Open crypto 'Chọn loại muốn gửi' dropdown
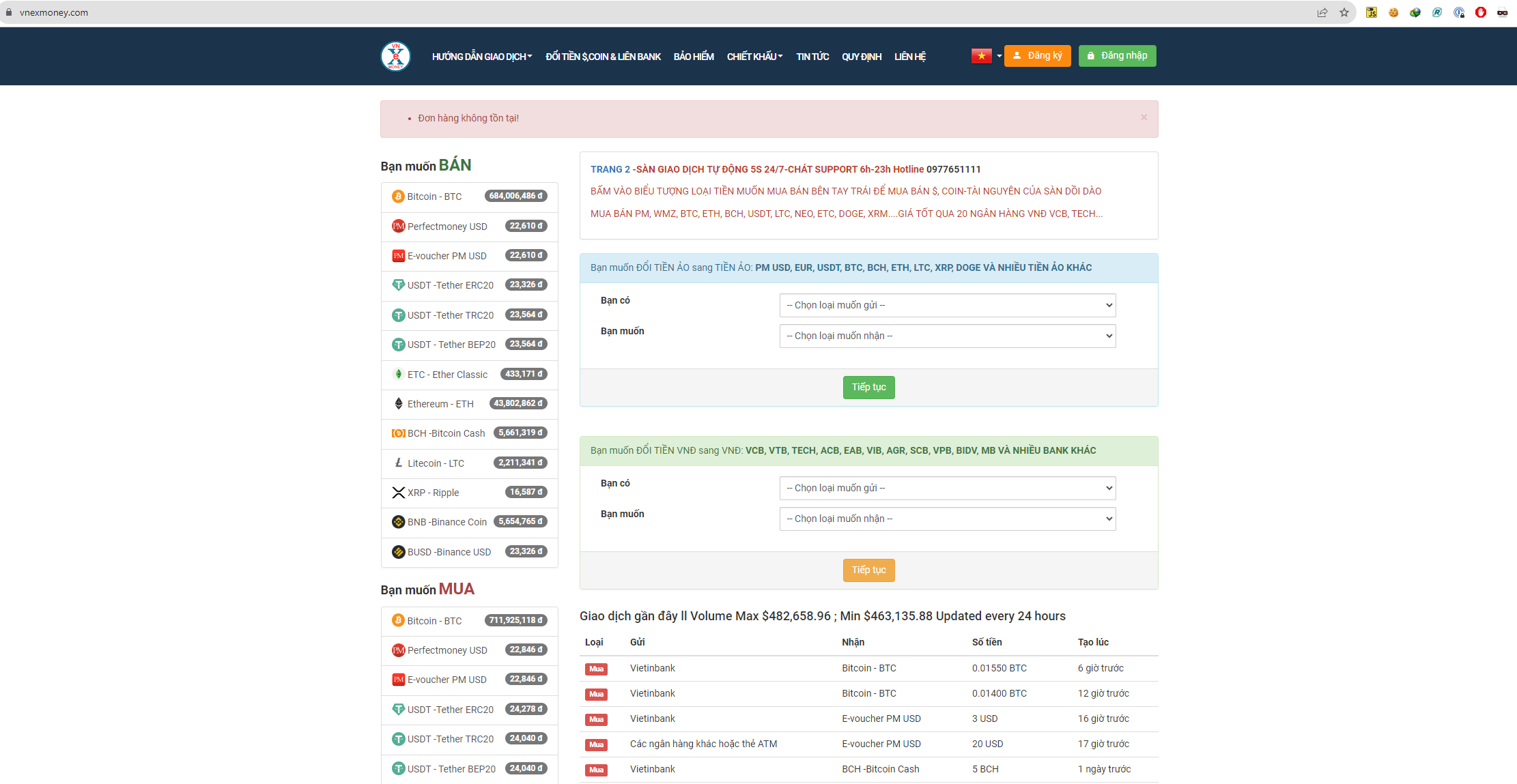 [947, 305]
